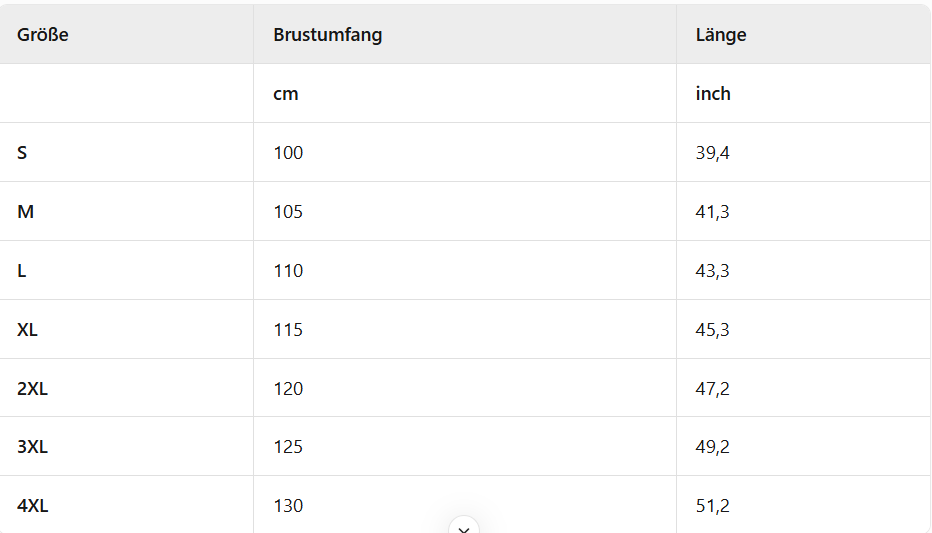Image resolution: width=932 pixels, height=533 pixels.
Task: Click length value 47,2 in 2XL row
Action: (x=712, y=389)
